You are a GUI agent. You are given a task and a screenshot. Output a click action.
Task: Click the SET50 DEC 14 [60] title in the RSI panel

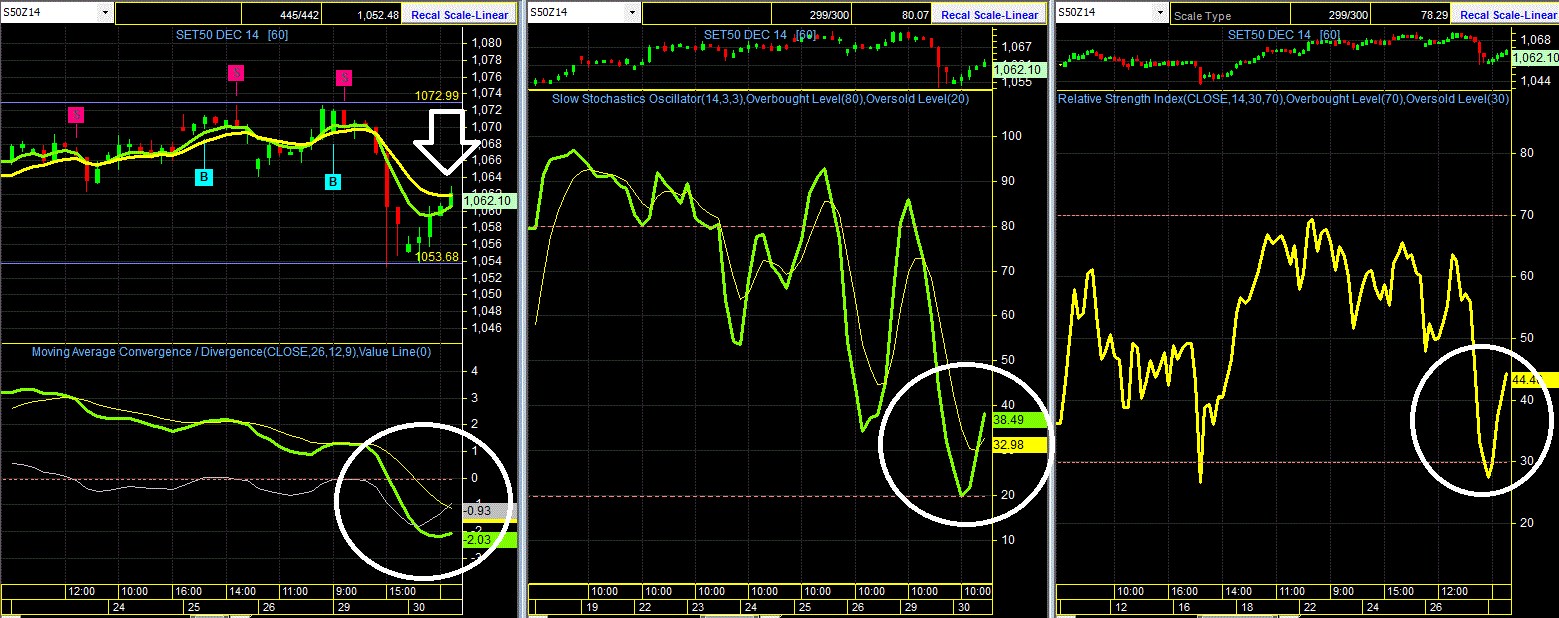pos(1284,34)
